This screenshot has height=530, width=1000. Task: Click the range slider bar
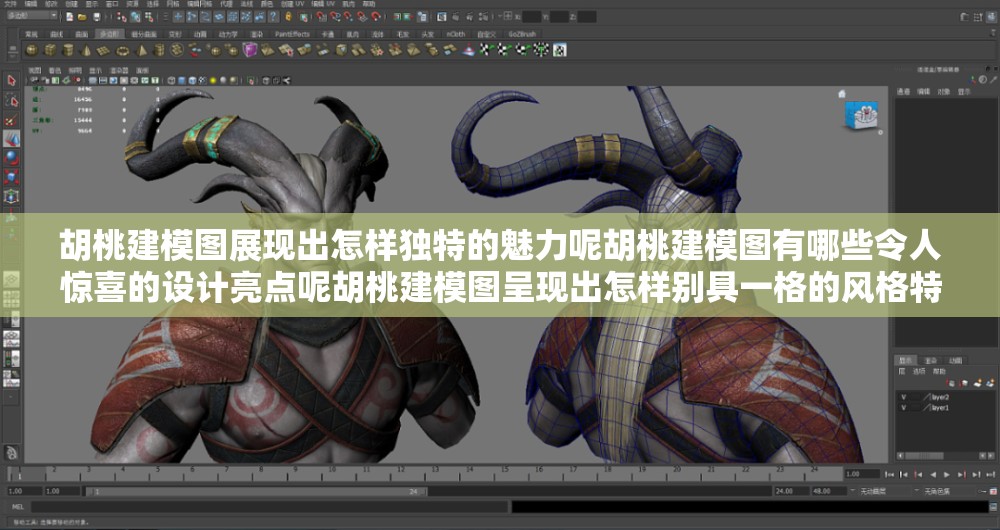click(256, 492)
